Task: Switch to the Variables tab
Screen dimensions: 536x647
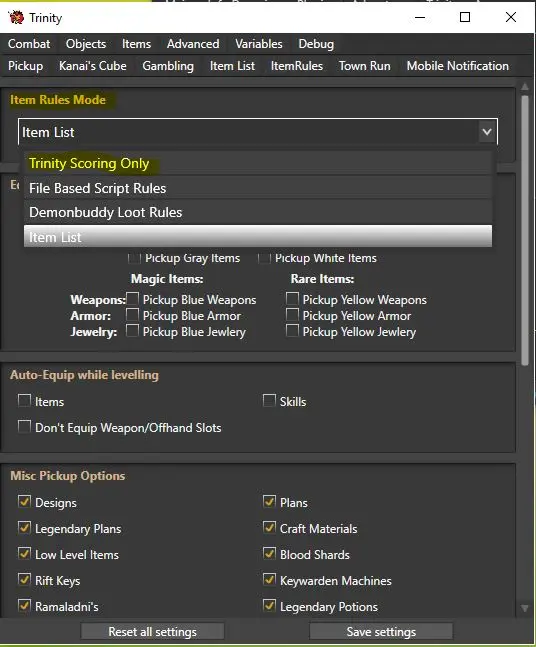Action: (x=259, y=44)
